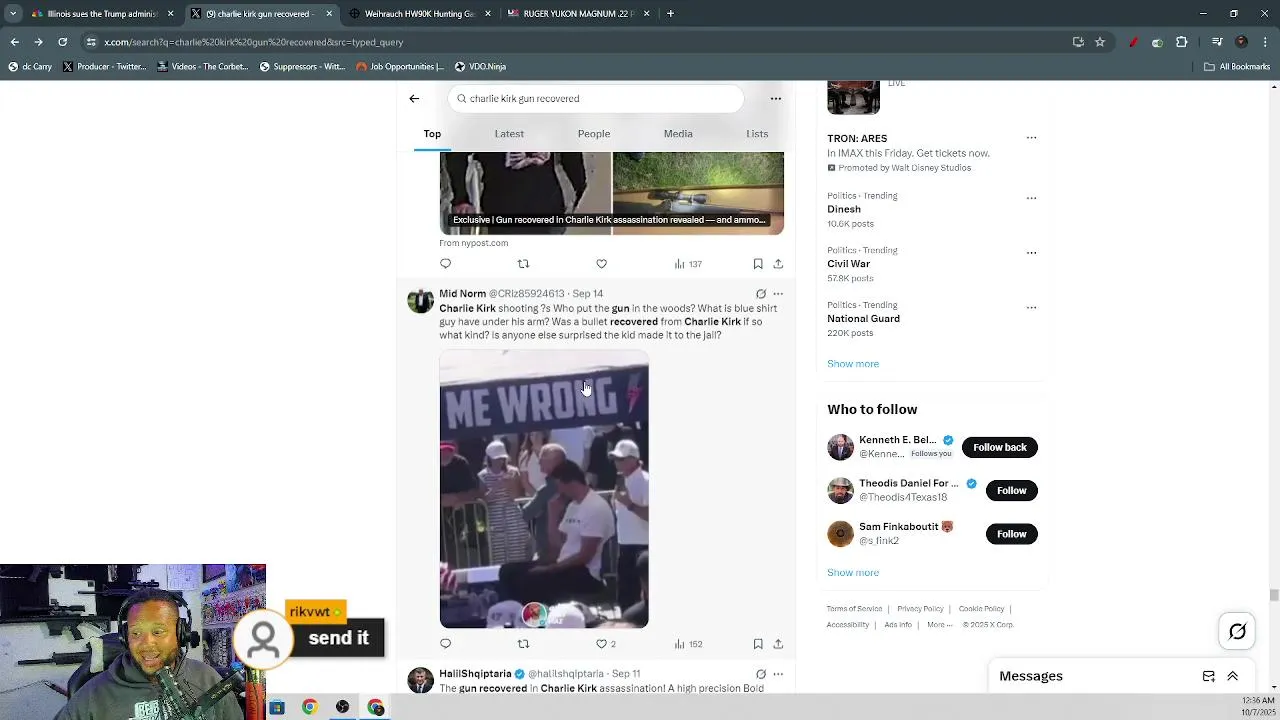The image size is (1280, 720).
Task: Open the National Guard trending topic
Action: (863, 319)
